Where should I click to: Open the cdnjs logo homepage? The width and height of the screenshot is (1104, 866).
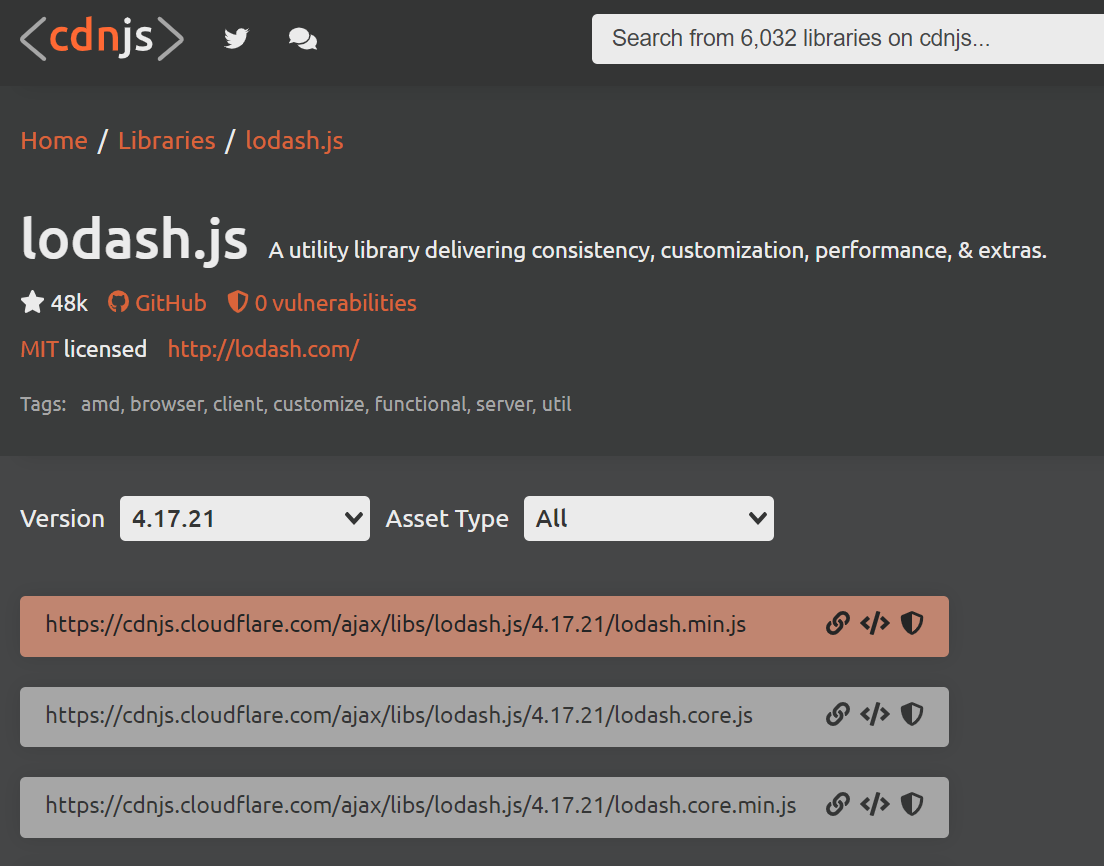(102, 38)
